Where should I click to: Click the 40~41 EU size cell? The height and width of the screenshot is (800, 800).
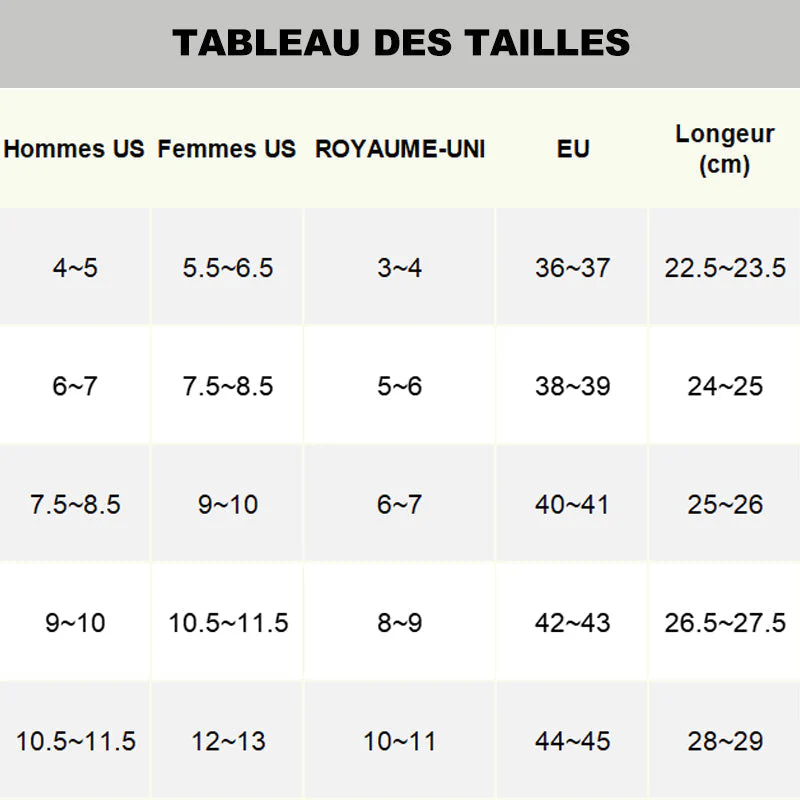[573, 505]
